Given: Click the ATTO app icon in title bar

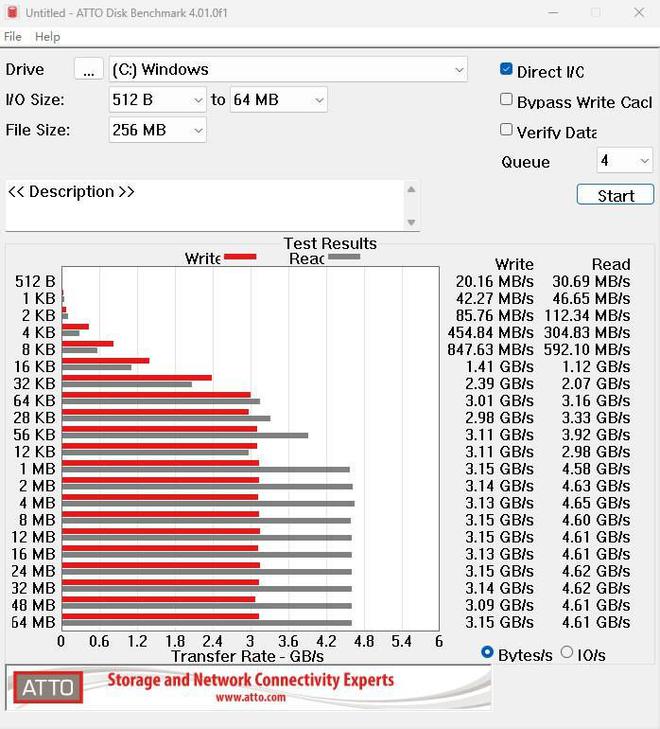Looking at the screenshot, I should [12, 13].
